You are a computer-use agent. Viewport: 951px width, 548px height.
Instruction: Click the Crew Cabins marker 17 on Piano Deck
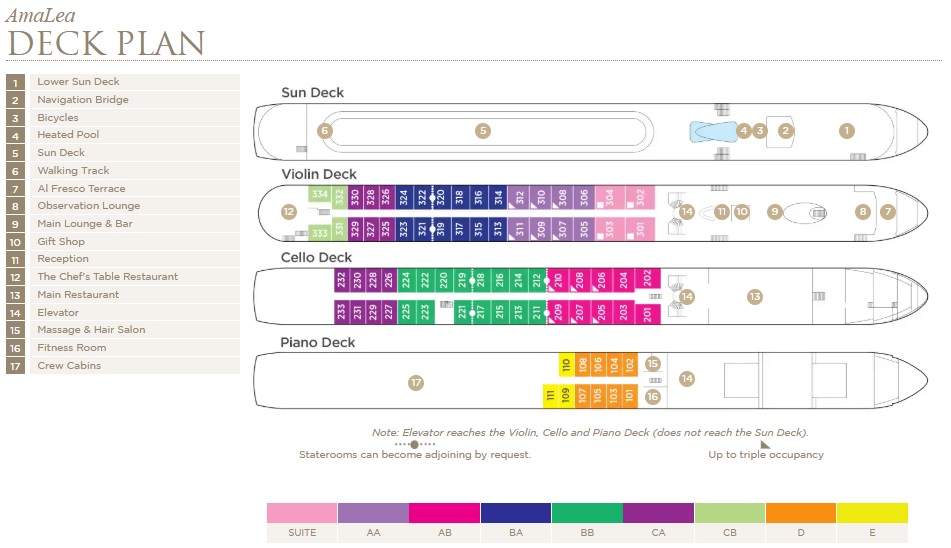415,381
